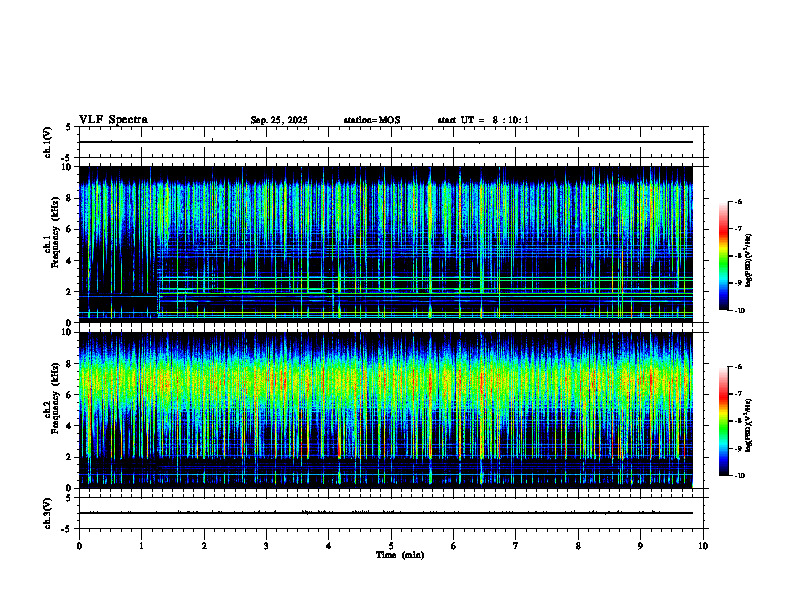The width and height of the screenshot is (792, 612).
Task: Click the "Time (min)" axis label
Action: click(x=400, y=555)
